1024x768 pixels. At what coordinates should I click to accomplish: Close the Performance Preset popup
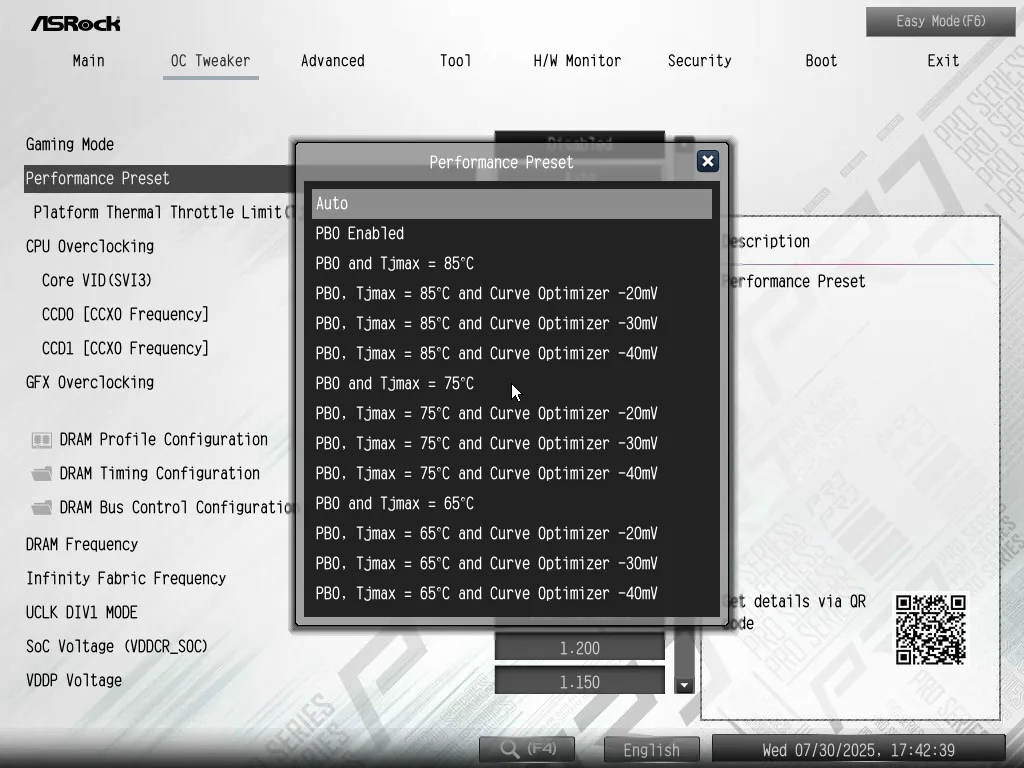[707, 161]
